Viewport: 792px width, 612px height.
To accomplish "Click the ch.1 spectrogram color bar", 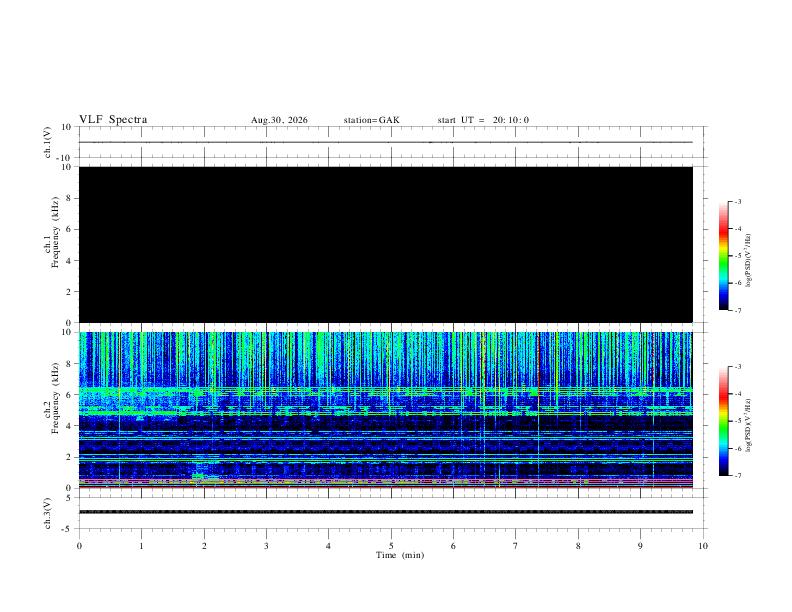I will 723,256.
